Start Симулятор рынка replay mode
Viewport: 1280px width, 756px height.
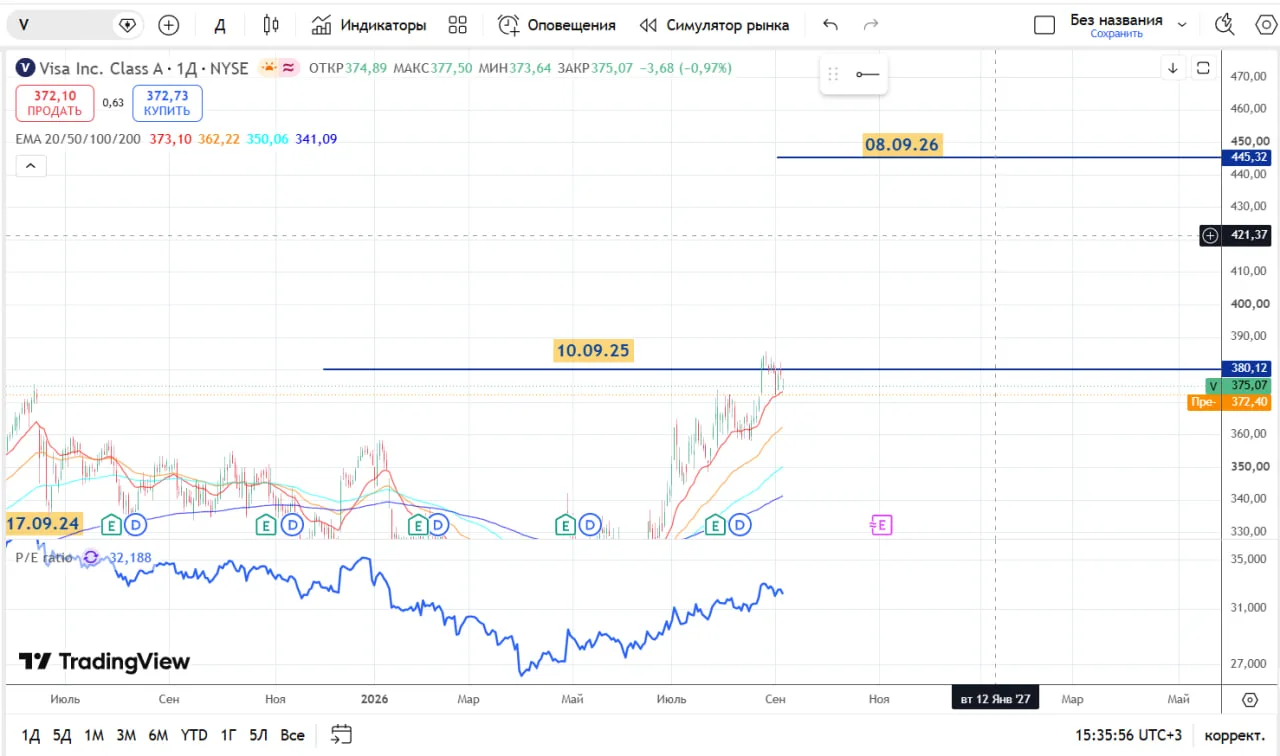[x=714, y=25]
